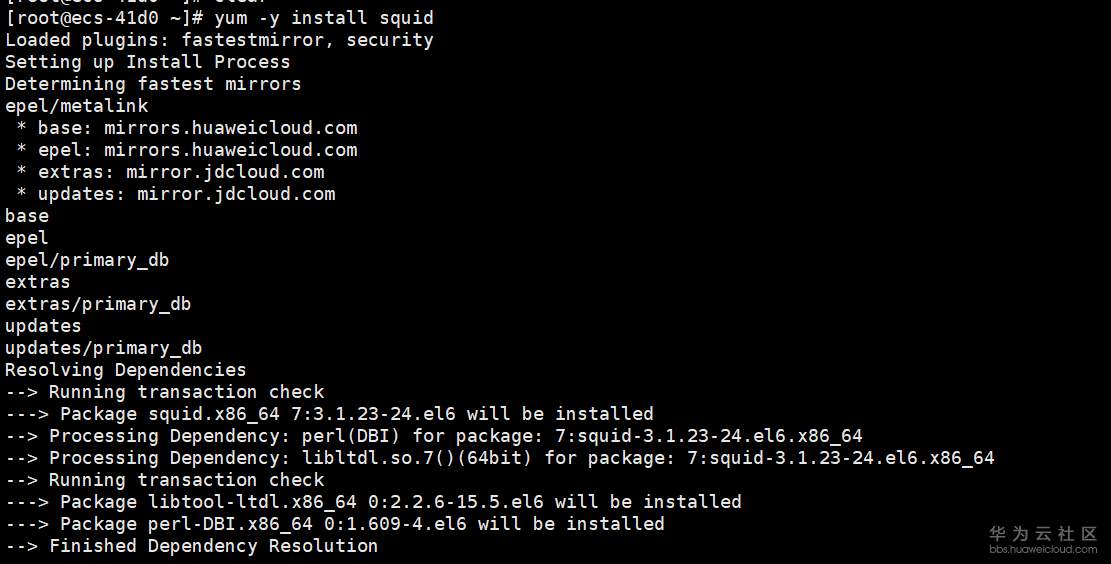The width and height of the screenshot is (1111, 564).
Task: Click the "Setting up Install Process" line
Action: 147,62
